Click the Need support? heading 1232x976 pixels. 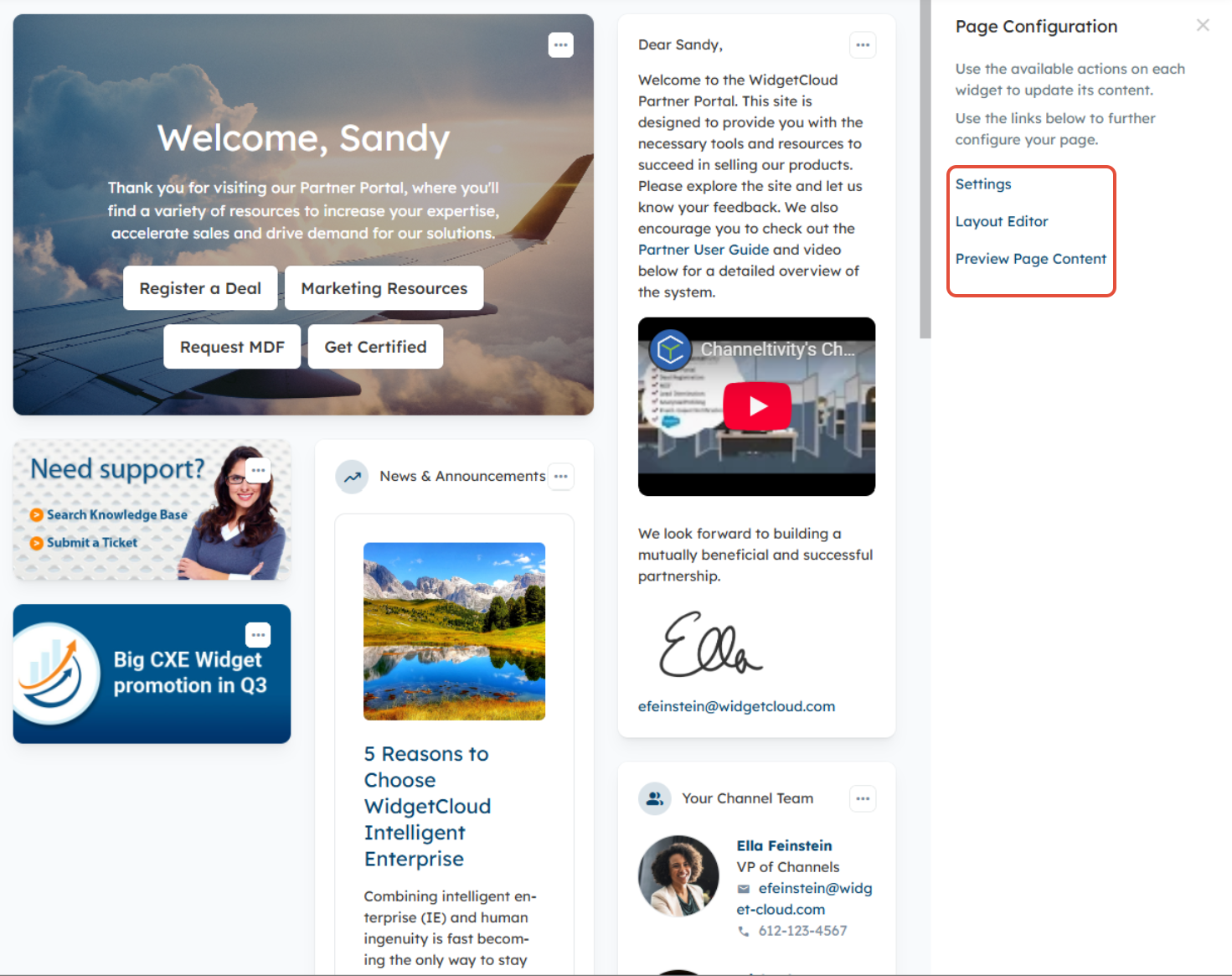tap(117, 470)
